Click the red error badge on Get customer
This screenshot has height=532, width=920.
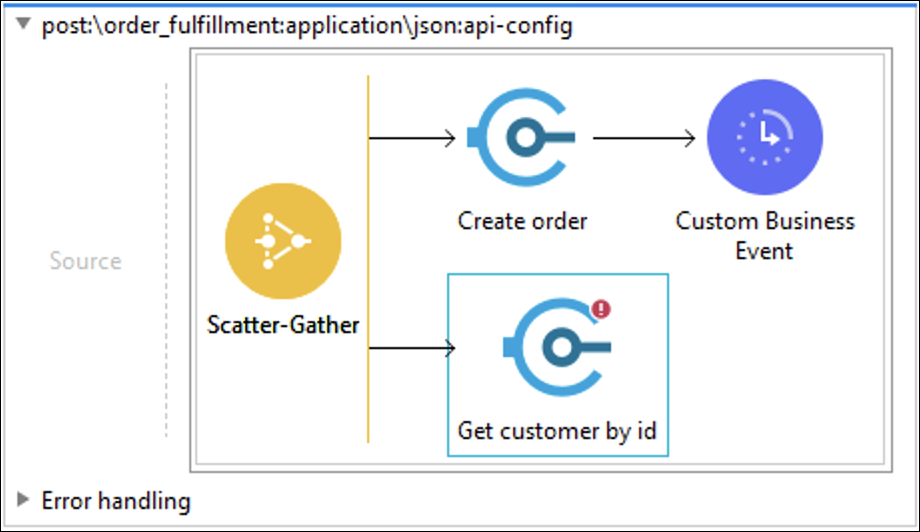pyautogui.click(x=601, y=309)
